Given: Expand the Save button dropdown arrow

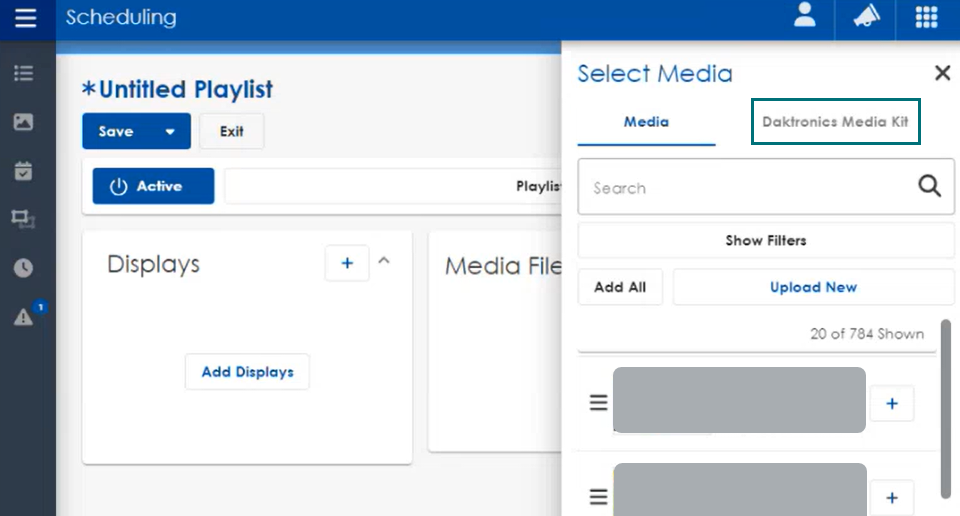Looking at the screenshot, I should pyautogui.click(x=170, y=131).
